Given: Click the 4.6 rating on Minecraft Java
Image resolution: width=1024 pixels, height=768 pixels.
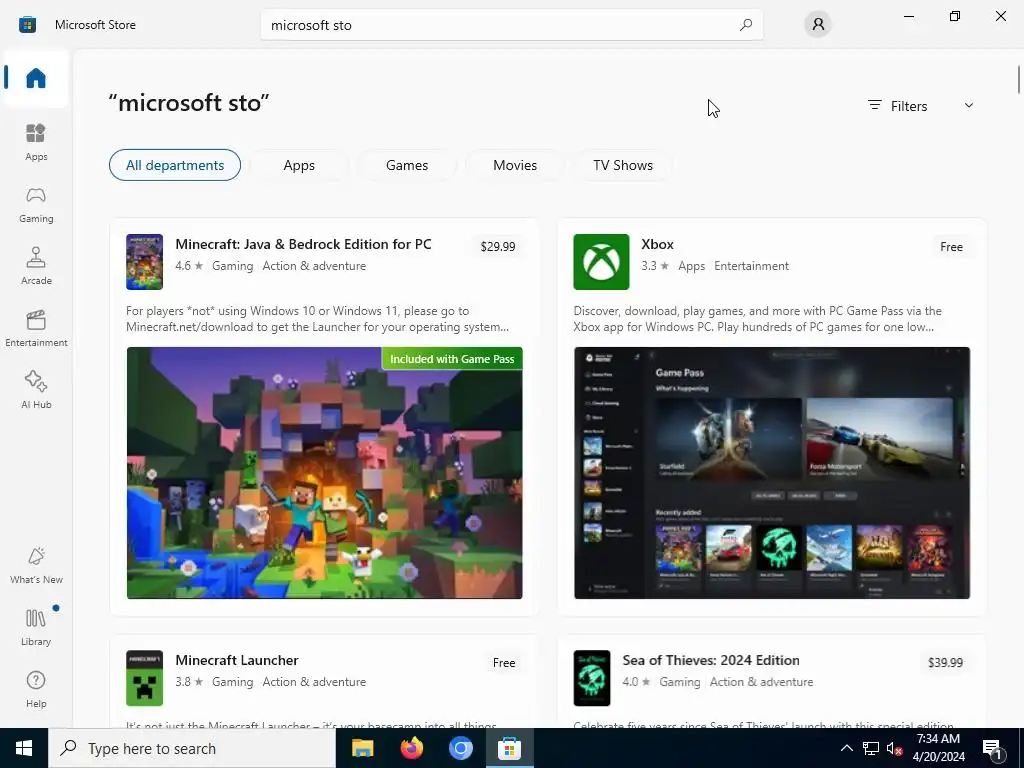Looking at the screenshot, I should click(189, 266).
